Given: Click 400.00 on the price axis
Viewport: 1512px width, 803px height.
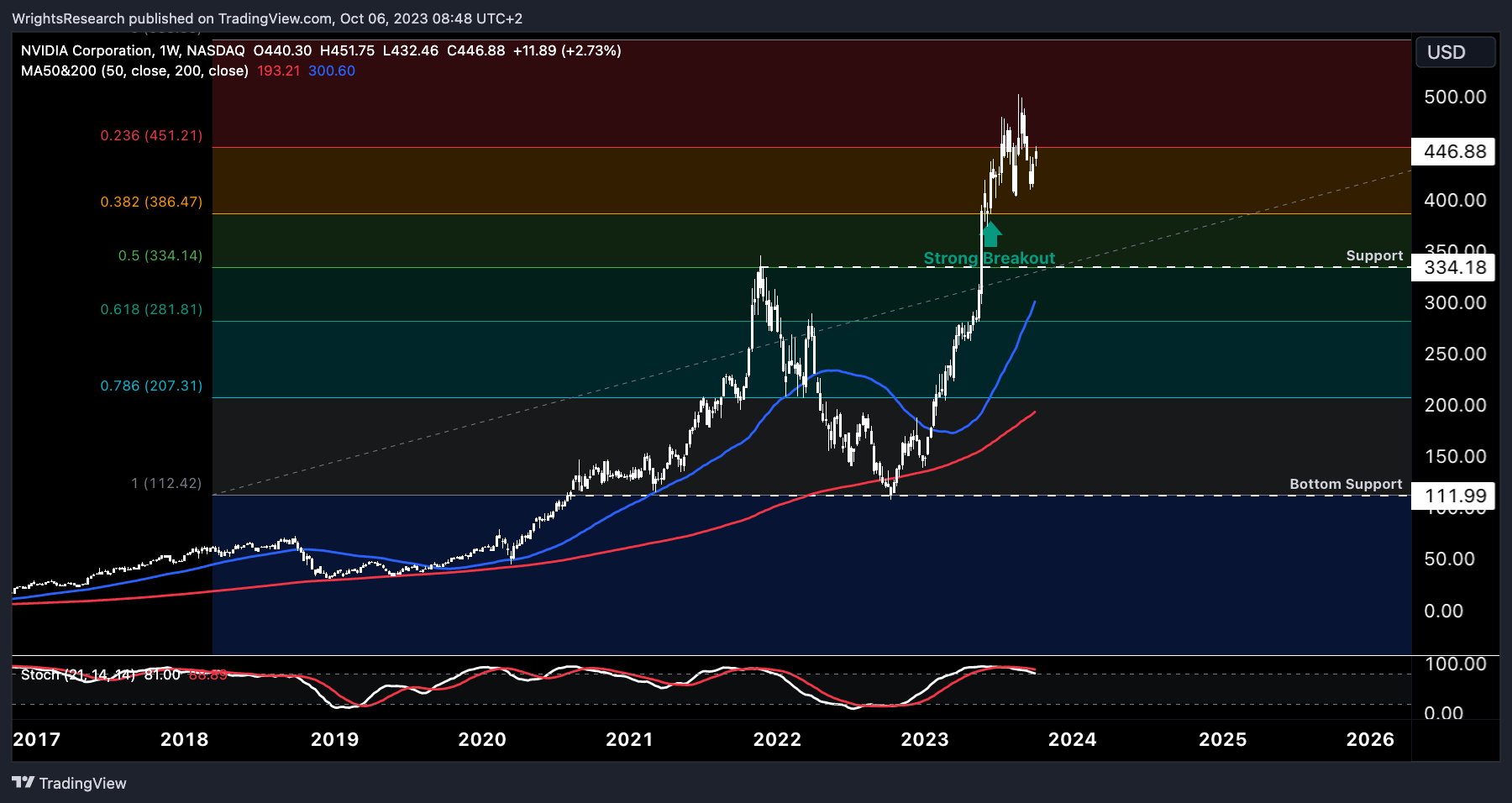Looking at the screenshot, I should point(1455,200).
